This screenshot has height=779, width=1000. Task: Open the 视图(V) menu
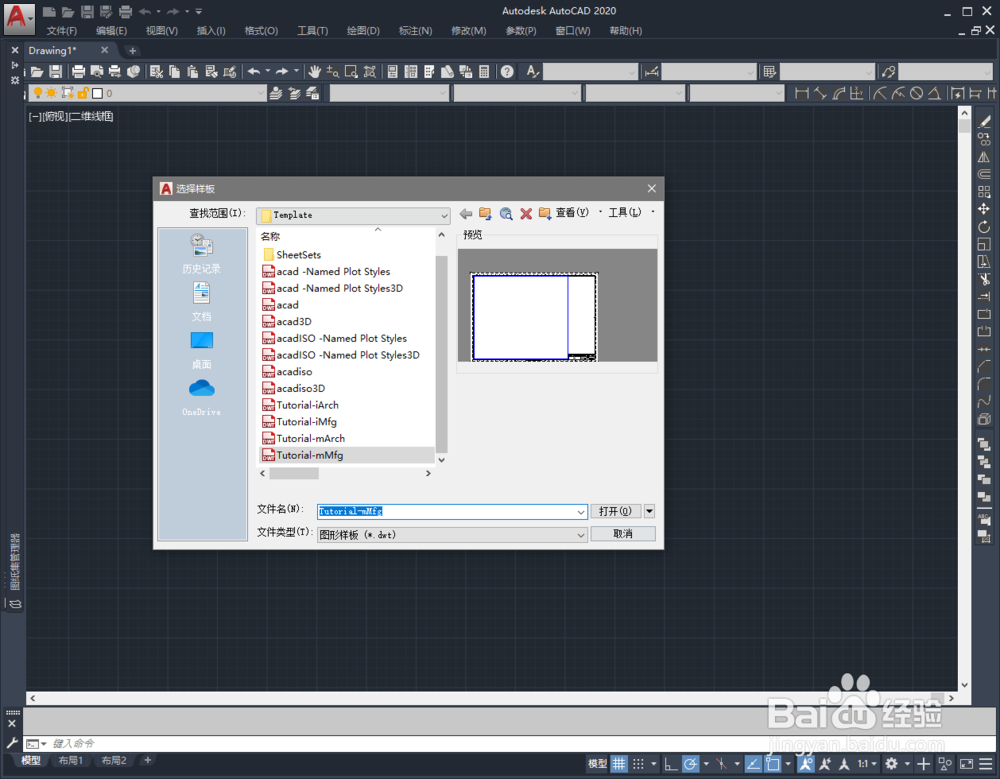[162, 31]
